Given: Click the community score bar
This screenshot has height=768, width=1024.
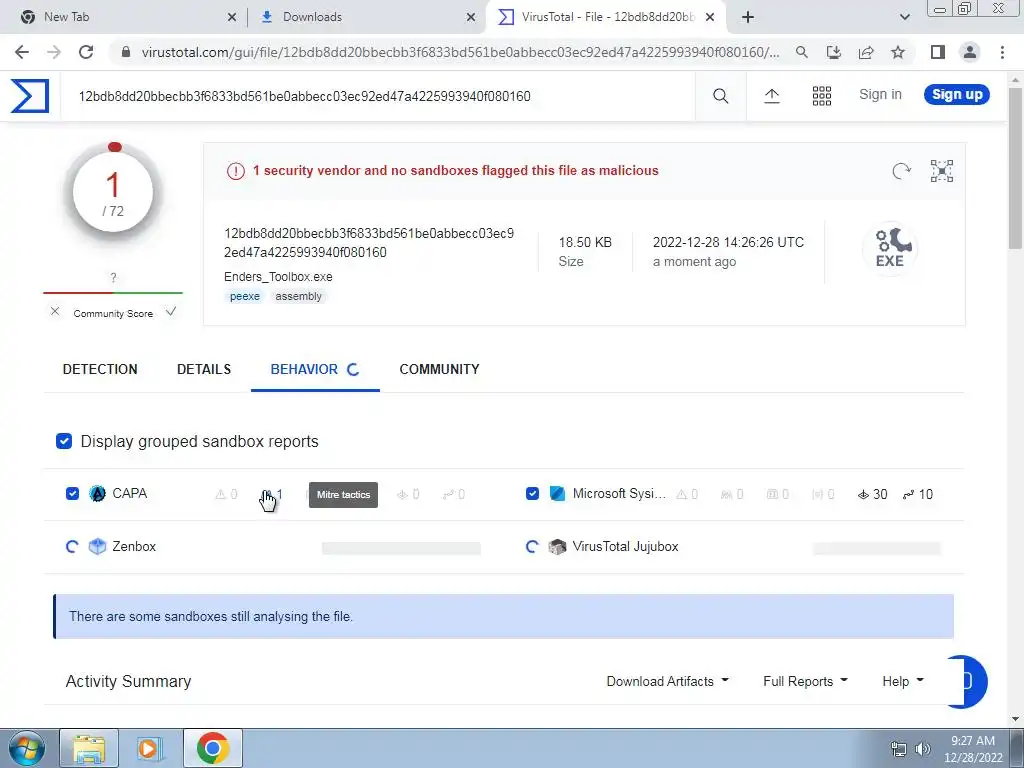Looking at the screenshot, I should click(x=113, y=293).
